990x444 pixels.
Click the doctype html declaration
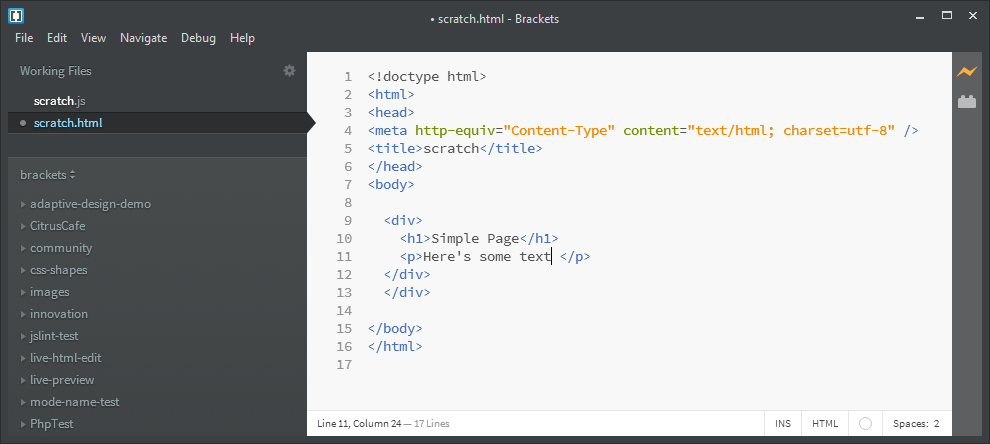tap(427, 77)
